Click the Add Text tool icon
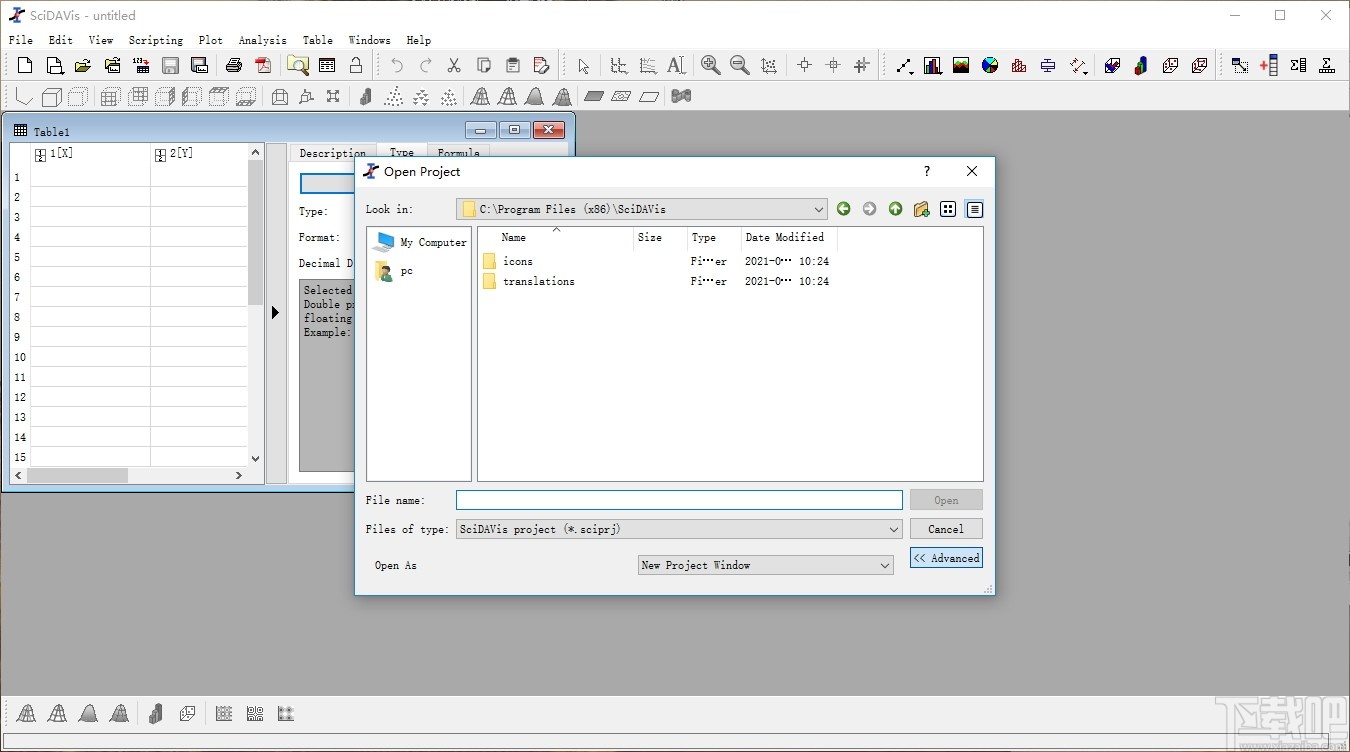Screen dimensions: 1350x752 (676, 66)
